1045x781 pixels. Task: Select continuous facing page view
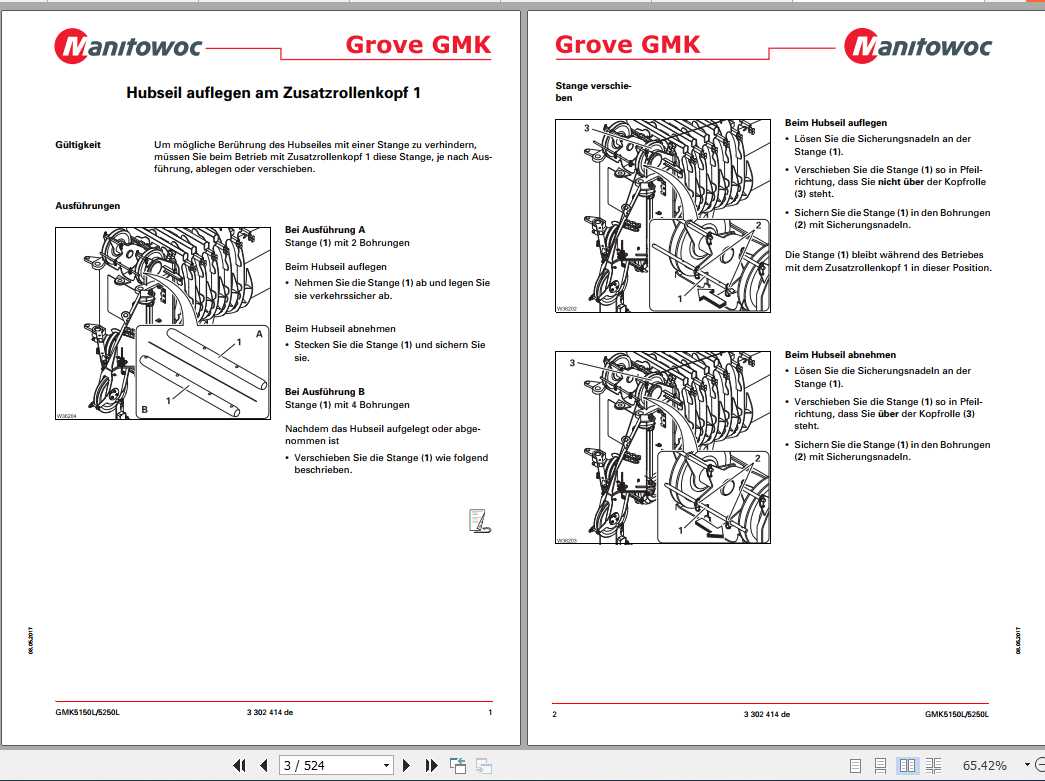pyautogui.click(x=934, y=766)
